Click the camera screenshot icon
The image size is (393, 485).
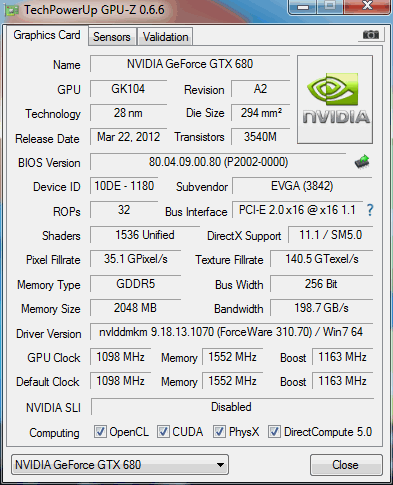point(371,34)
